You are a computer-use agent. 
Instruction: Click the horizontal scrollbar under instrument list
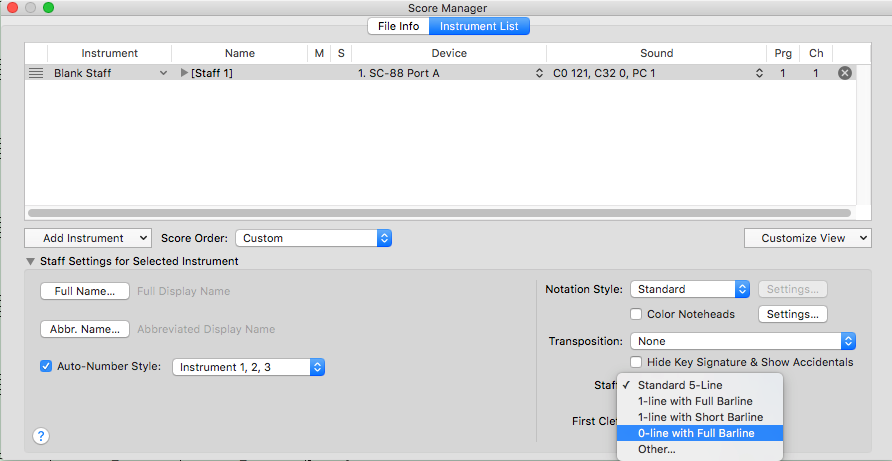click(x=438, y=213)
